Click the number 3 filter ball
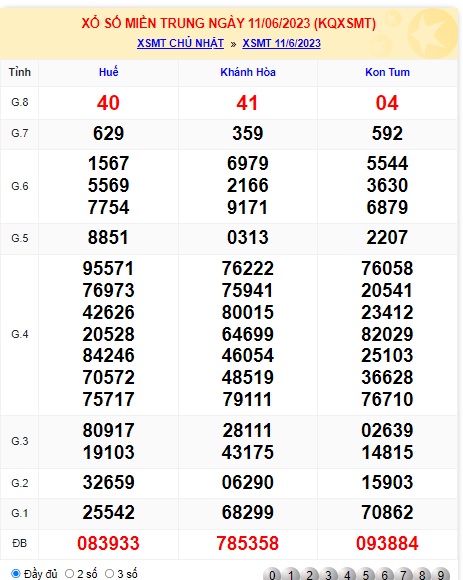The height and width of the screenshot is (580, 463). coord(328,574)
